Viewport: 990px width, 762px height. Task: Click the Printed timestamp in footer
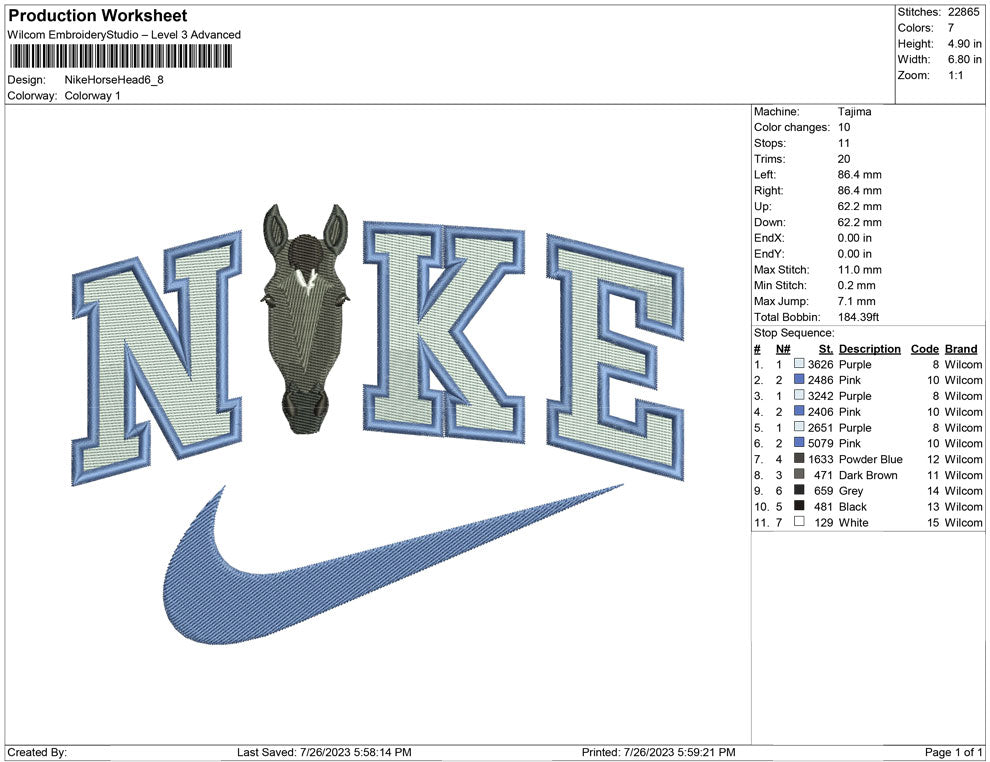[x=659, y=752]
